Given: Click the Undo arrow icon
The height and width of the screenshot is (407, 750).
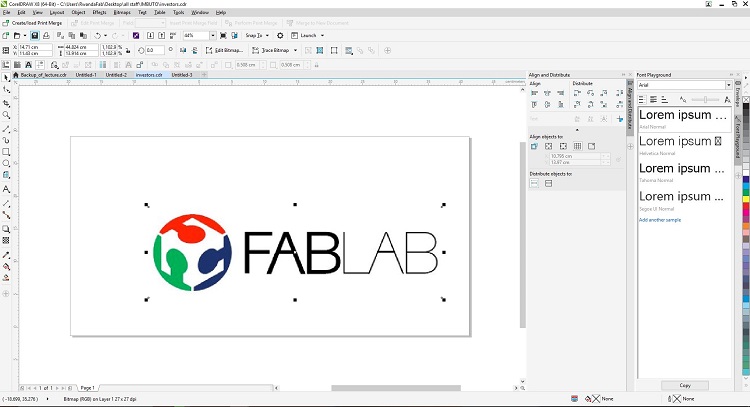Looking at the screenshot, I should pos(98,35).
